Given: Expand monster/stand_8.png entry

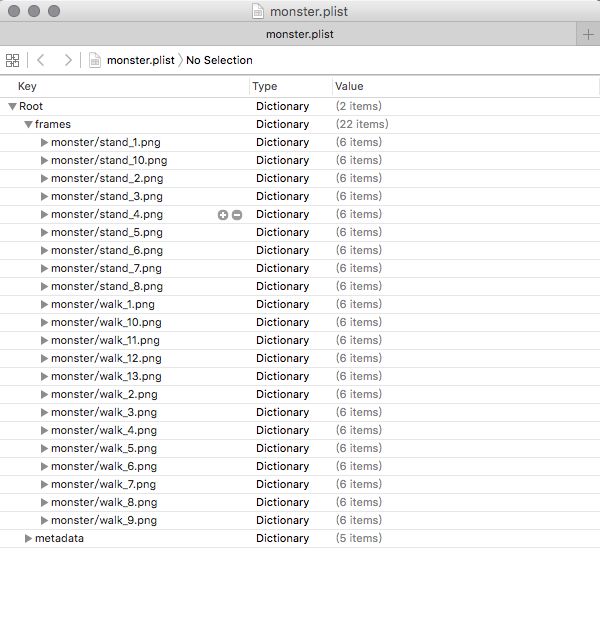Looking at the screenshot, I should click(x=44, y=287).
